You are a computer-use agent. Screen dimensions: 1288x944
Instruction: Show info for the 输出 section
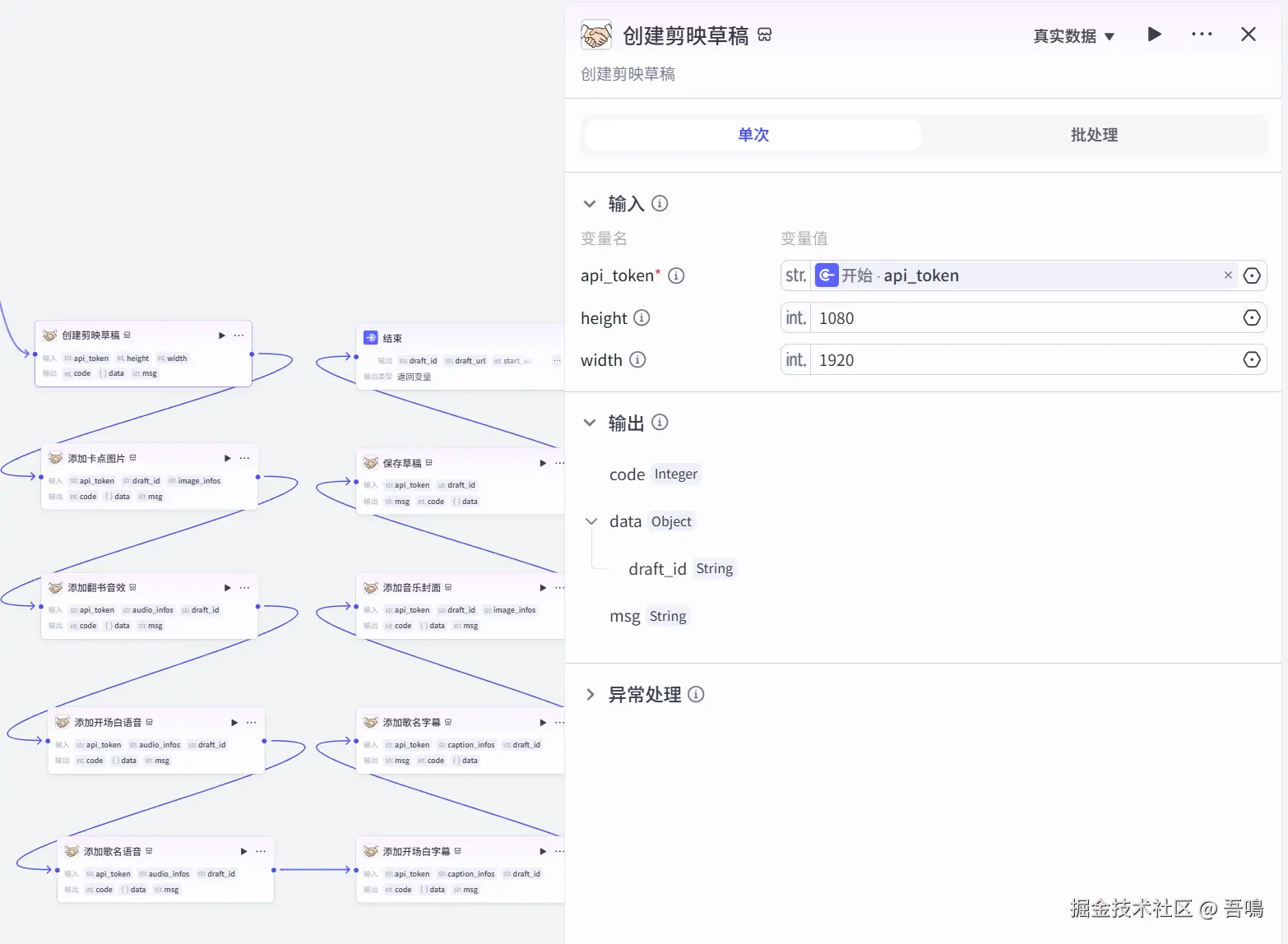click(660, 423)
